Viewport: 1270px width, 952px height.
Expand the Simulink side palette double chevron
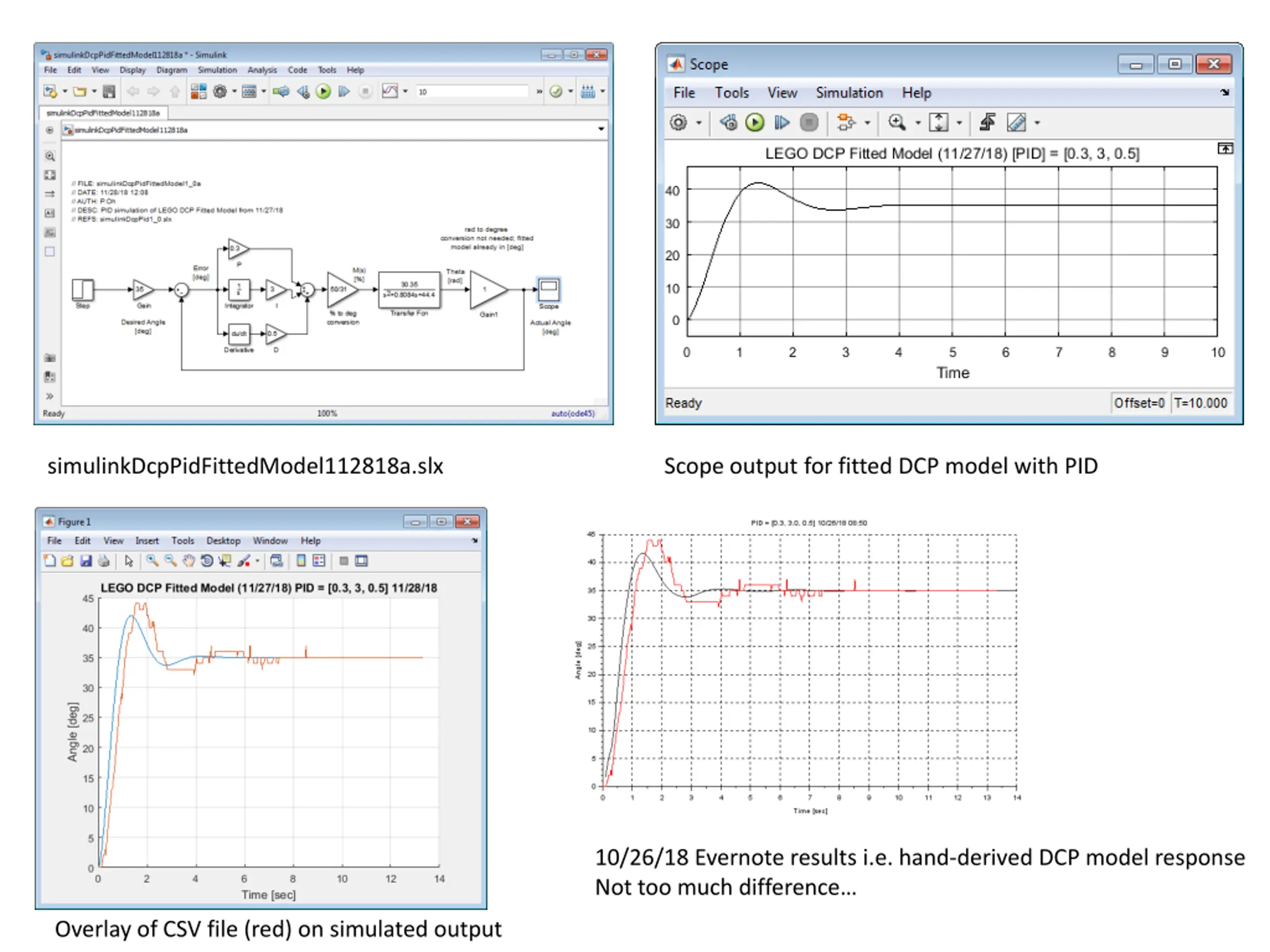click(x=50, y=396)
